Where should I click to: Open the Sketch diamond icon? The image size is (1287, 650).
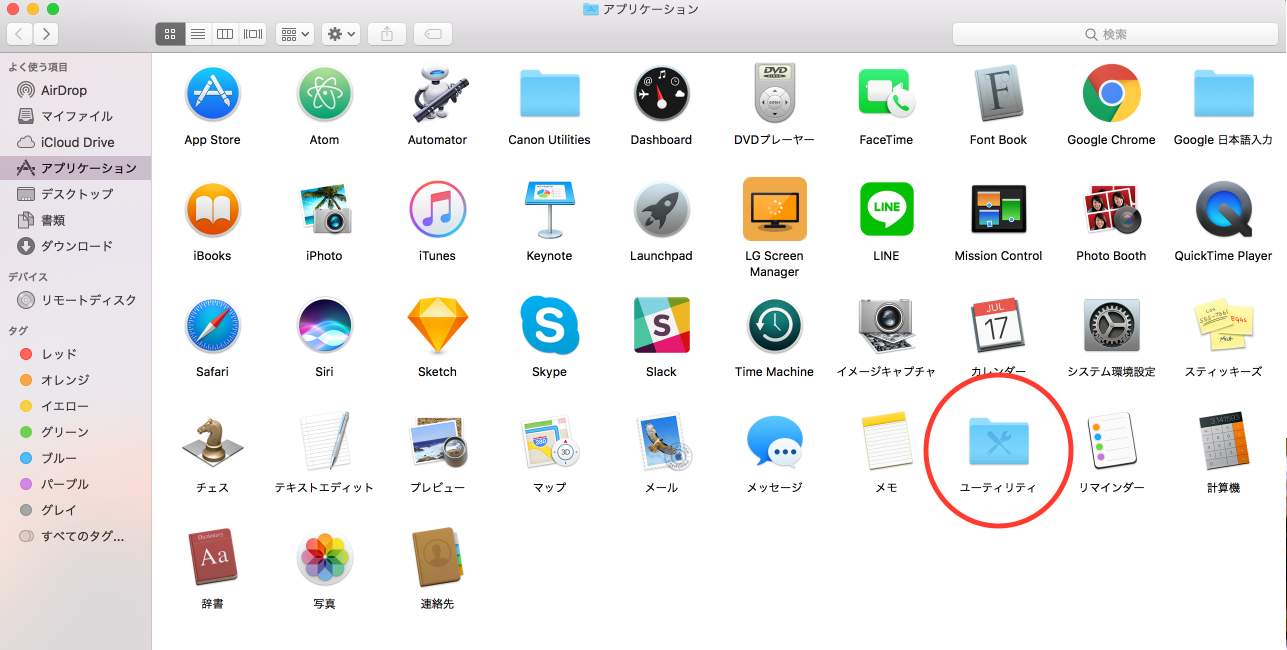pyautogui.click(x=437, y=326)
